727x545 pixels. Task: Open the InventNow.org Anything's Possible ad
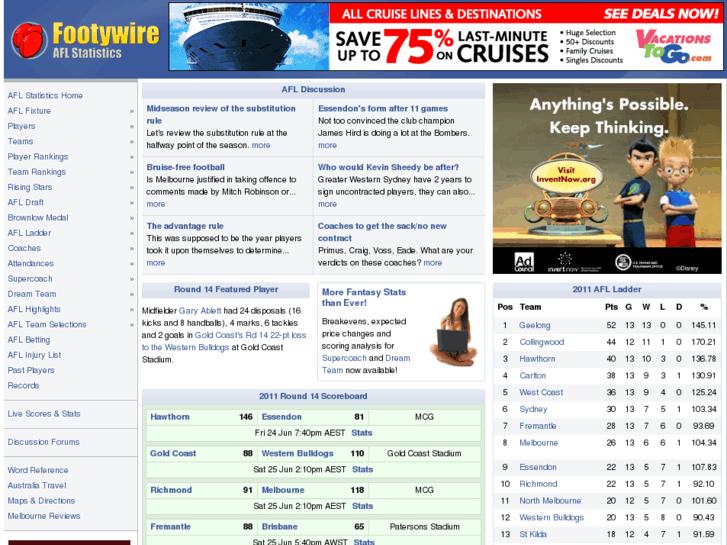click(x=607, y=179)
